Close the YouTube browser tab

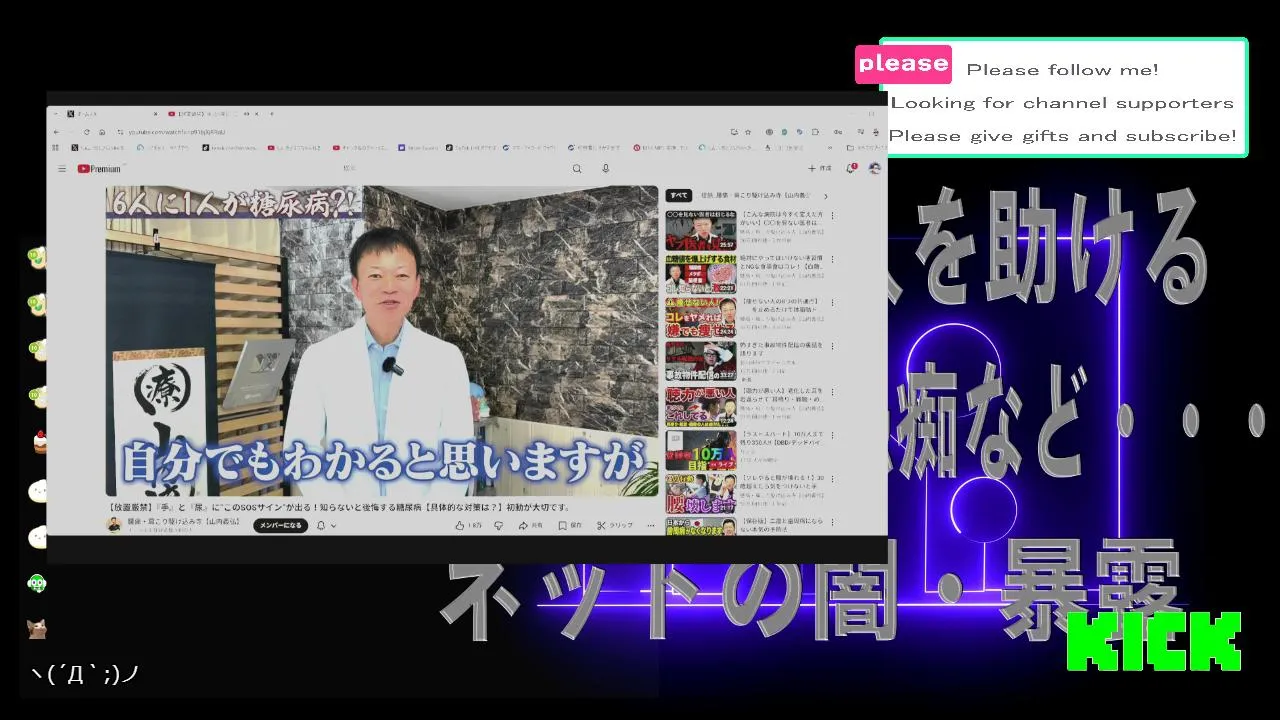coord(259,114)
